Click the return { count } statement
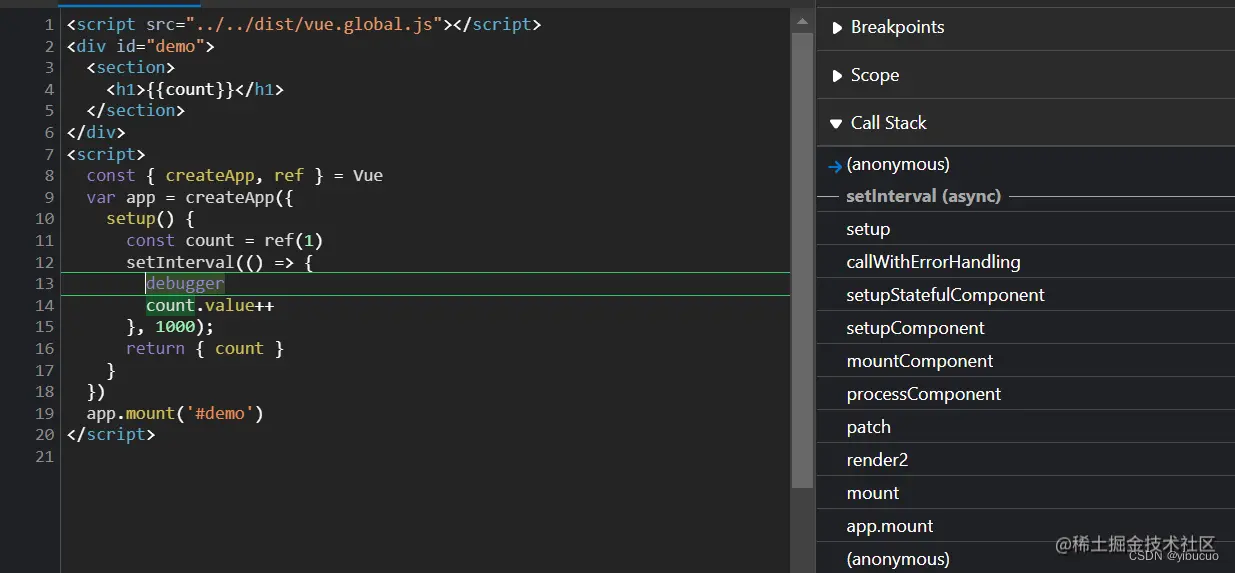Screen dimensions: 1235x573 click(205, 348)
